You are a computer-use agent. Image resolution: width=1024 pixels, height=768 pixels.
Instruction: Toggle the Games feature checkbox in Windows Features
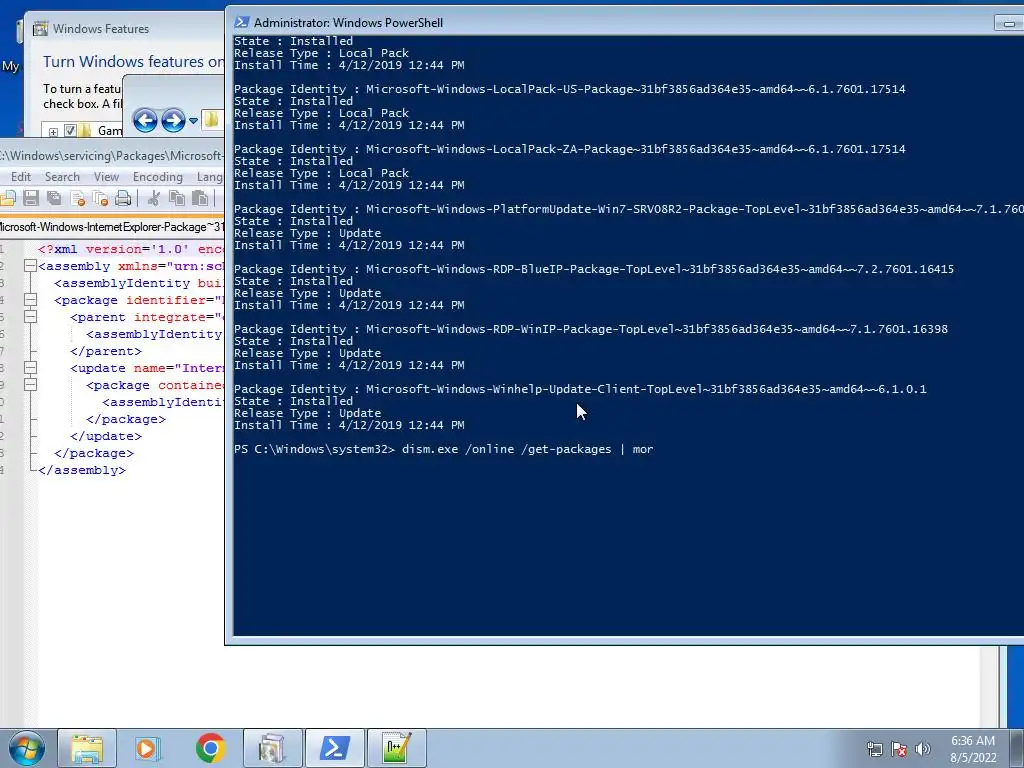[x=70, y=130]
